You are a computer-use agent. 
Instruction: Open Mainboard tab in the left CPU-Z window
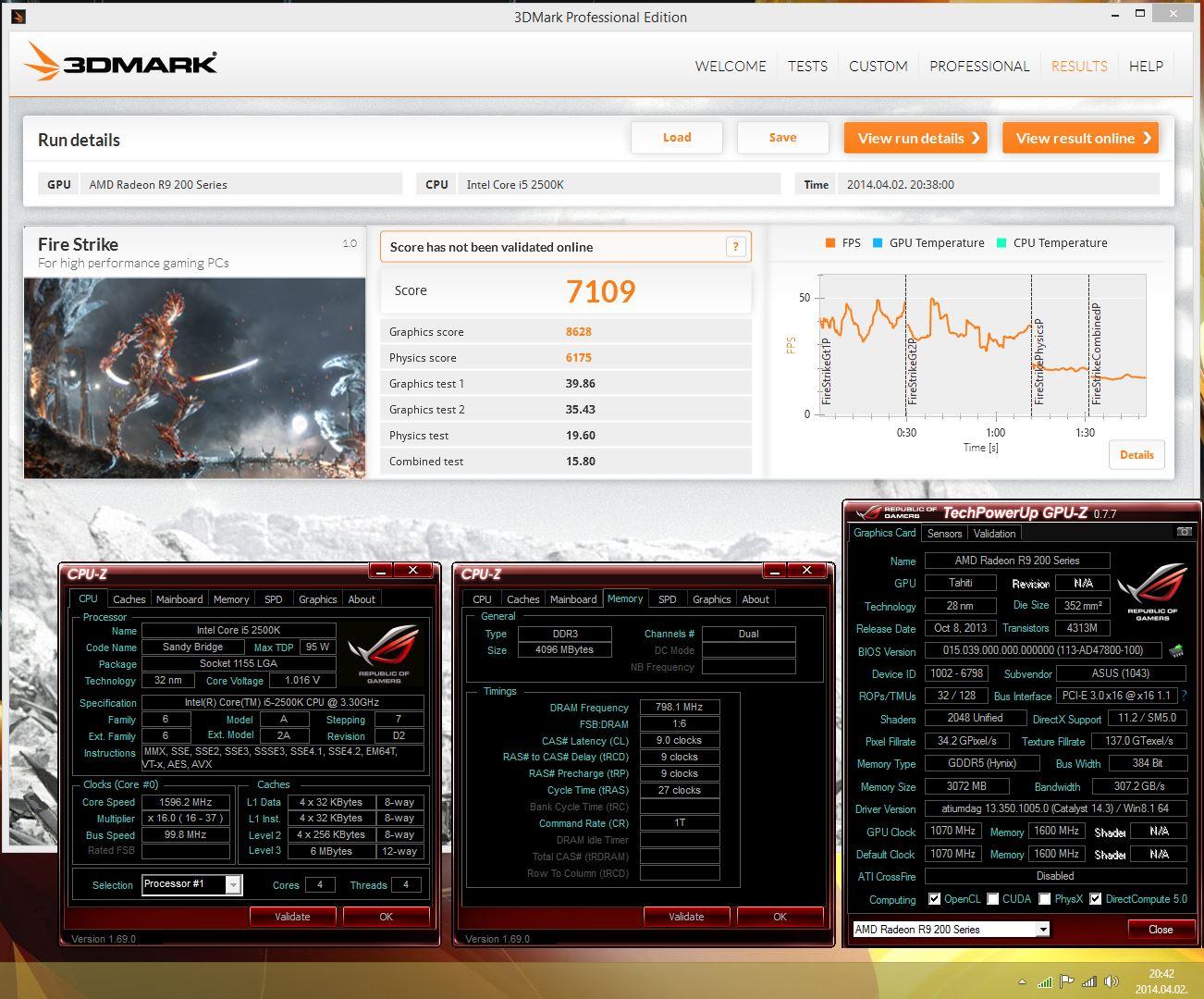179,599
